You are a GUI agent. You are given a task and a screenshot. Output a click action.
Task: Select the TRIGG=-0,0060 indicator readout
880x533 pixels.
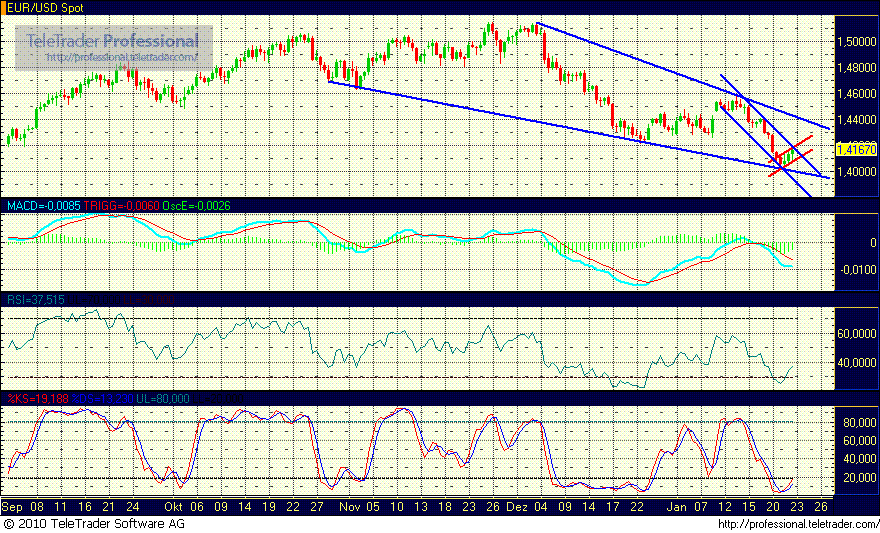(x=121, y=206)
